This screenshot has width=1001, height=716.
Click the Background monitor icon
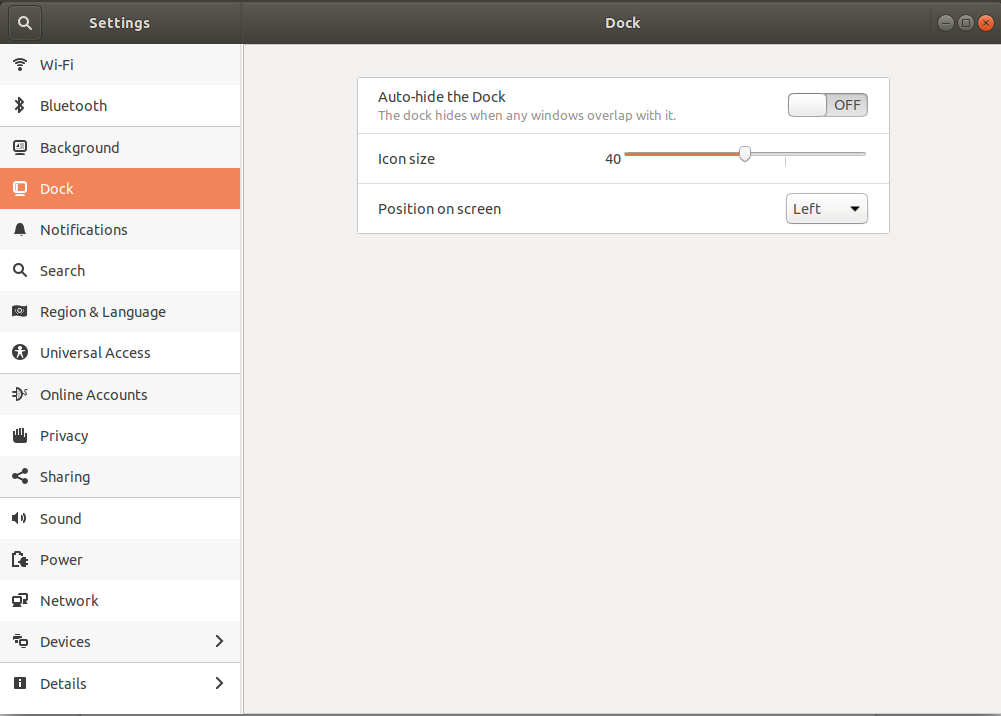click(20, 147)
